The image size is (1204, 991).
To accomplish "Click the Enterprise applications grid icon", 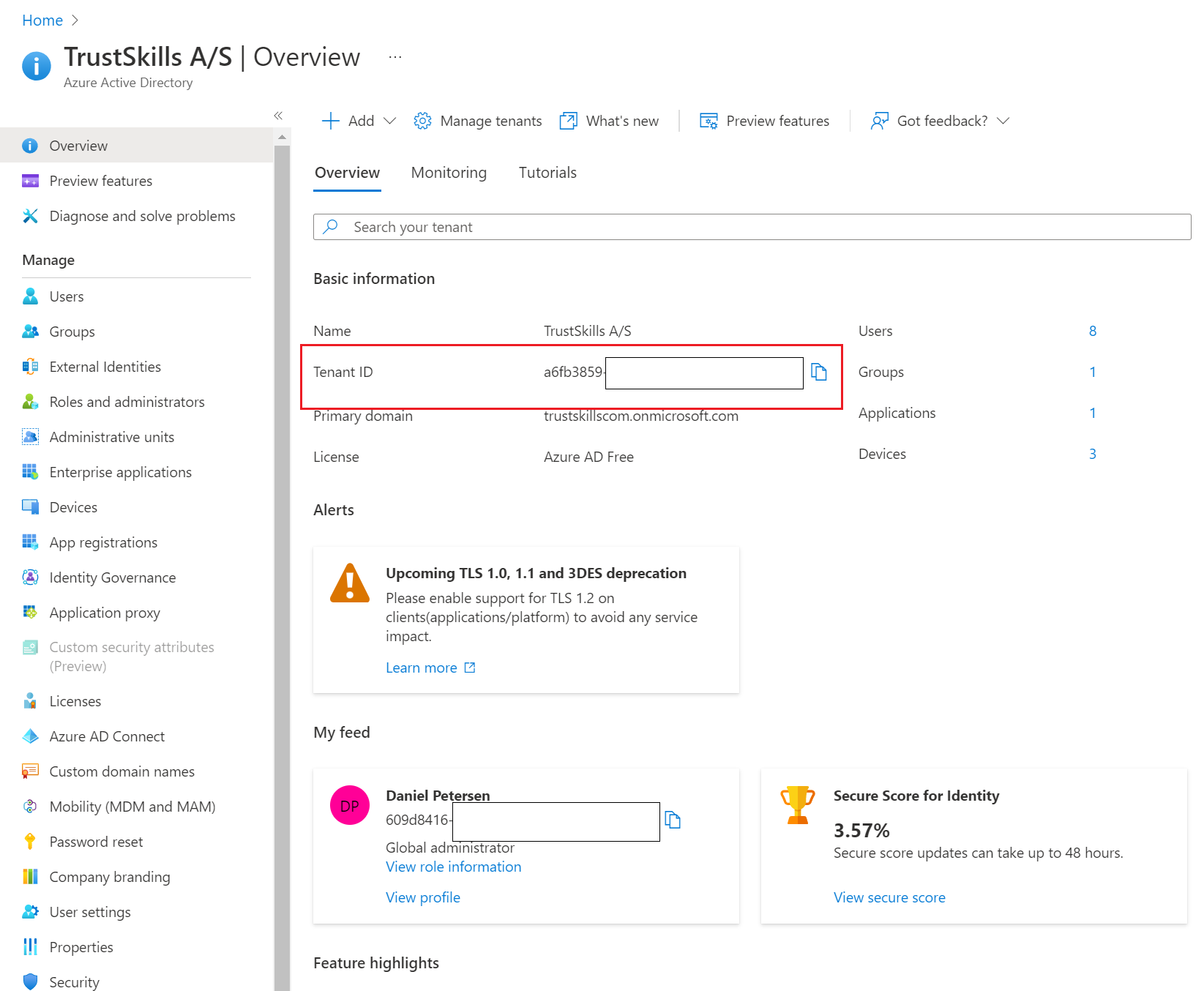I will (x=30, y=472).
